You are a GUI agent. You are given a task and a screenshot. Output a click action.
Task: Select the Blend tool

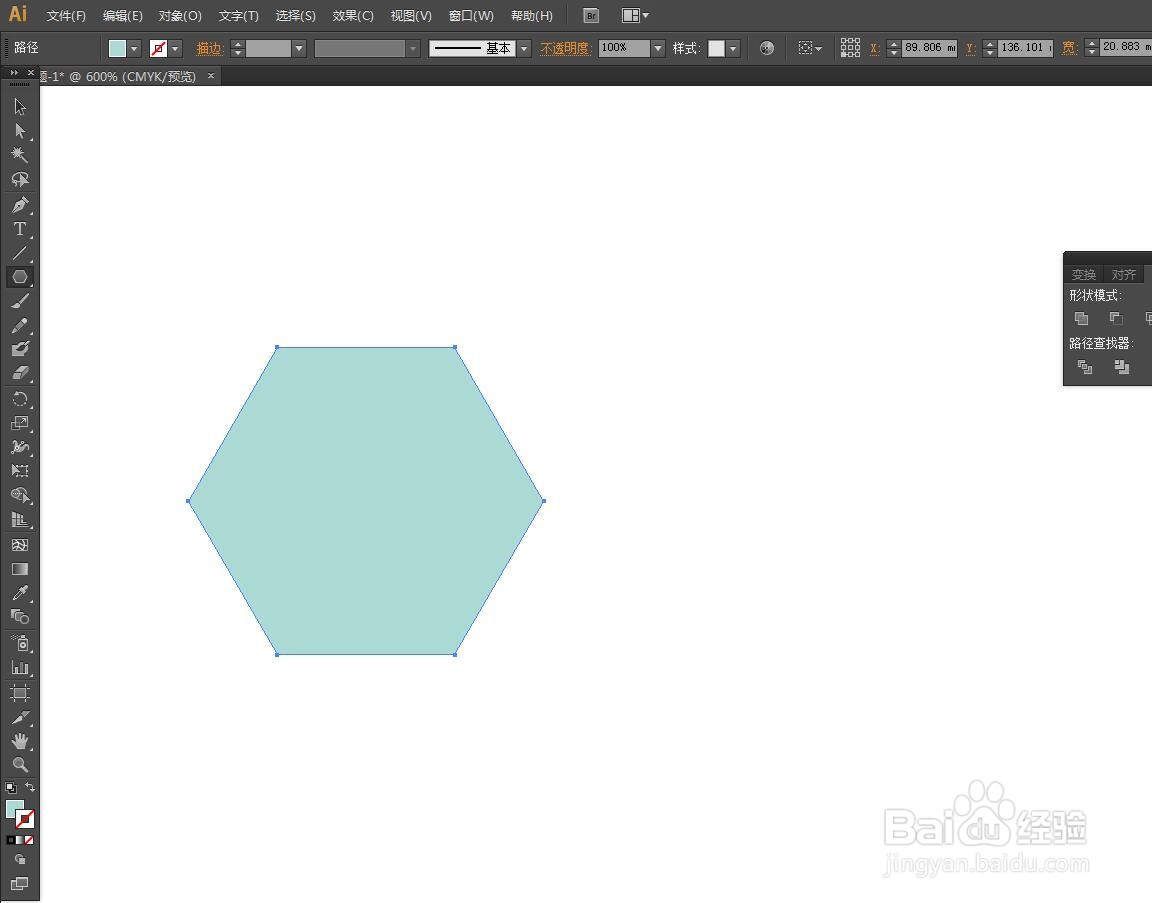(20, 617)
